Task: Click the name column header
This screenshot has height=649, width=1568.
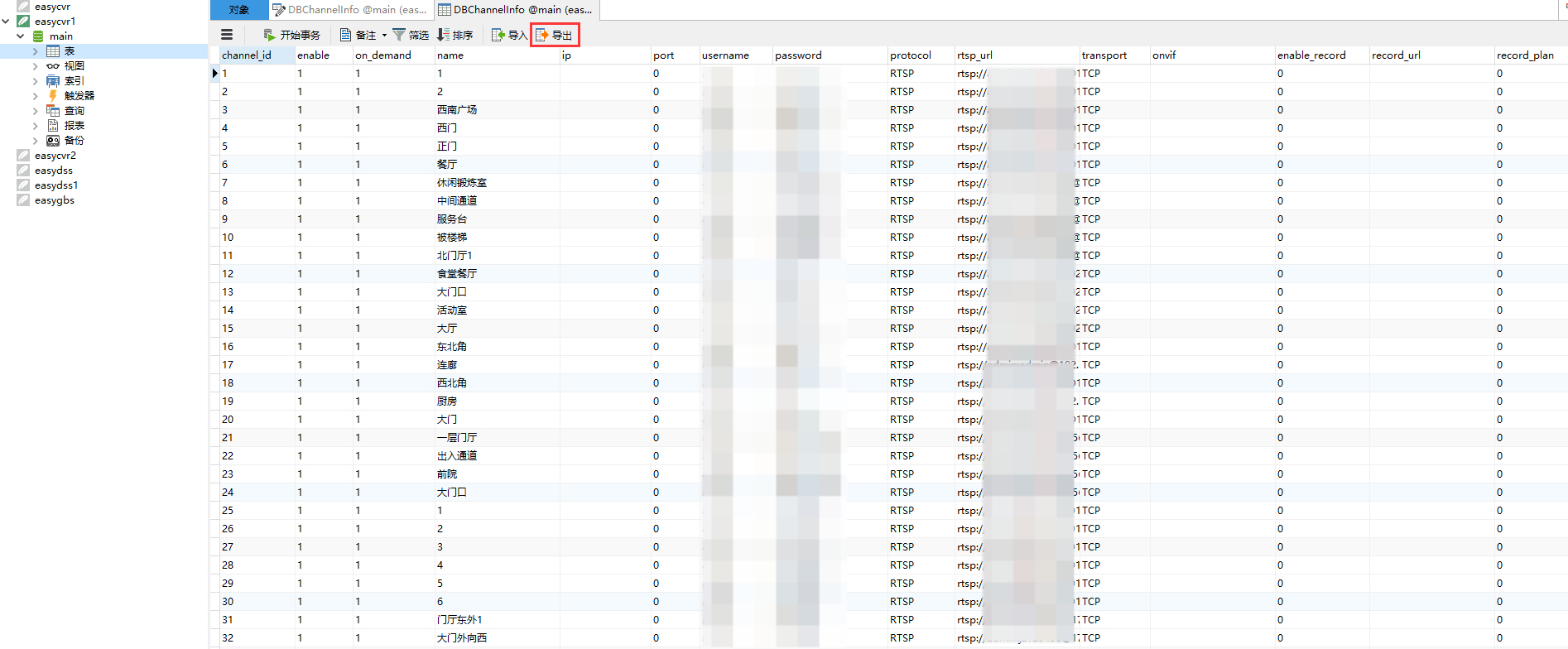Action: point(498,55)
